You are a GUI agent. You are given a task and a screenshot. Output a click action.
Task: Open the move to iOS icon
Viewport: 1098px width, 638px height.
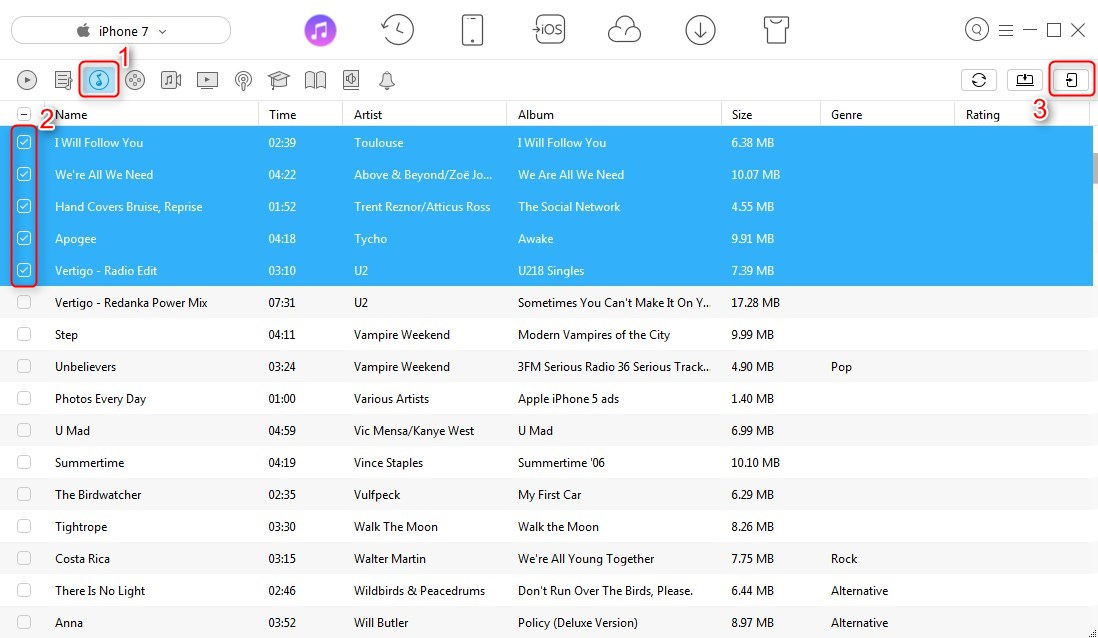[x=549, y=30]
